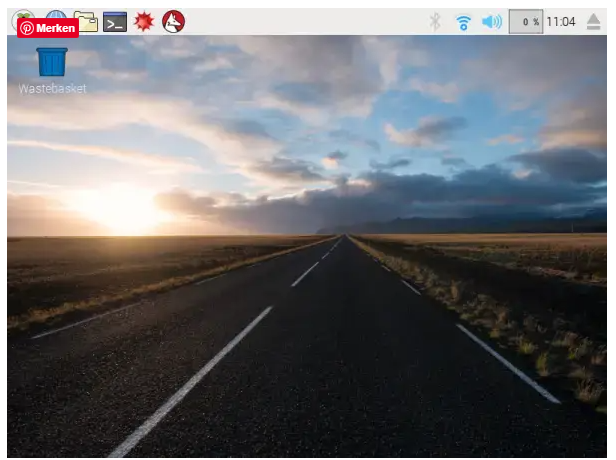Launch the Terminal from the panel
The width and height of the screenshot is (616, 460).
pos(115,22)
